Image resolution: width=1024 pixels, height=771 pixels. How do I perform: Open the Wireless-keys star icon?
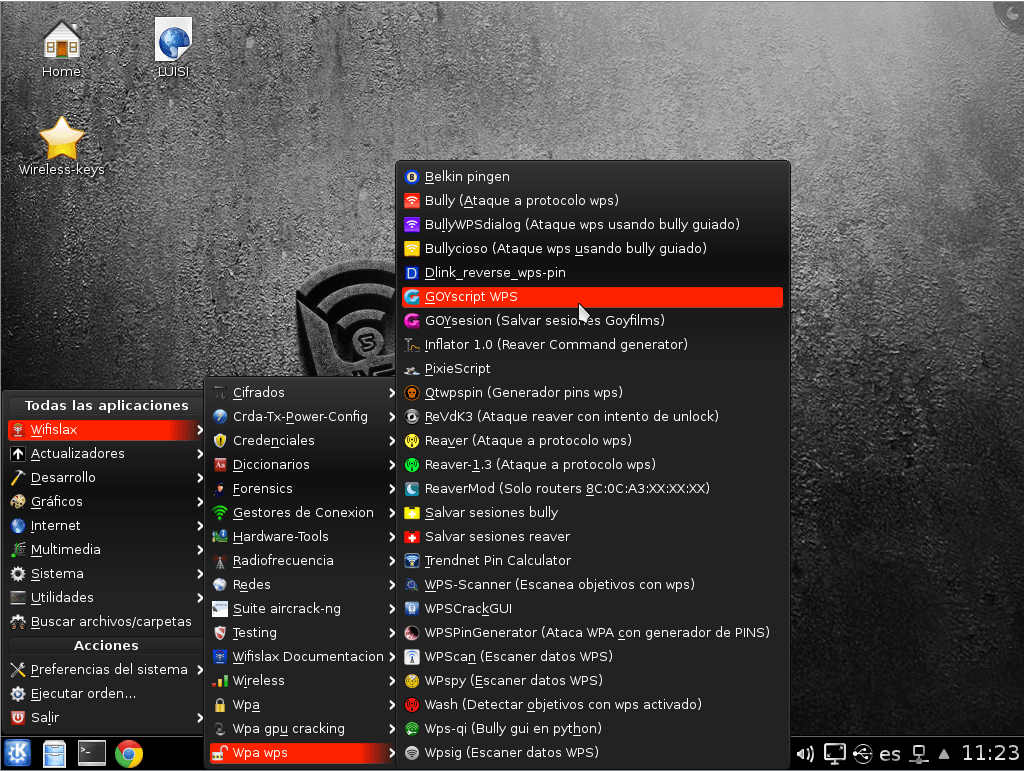point(61,140)
